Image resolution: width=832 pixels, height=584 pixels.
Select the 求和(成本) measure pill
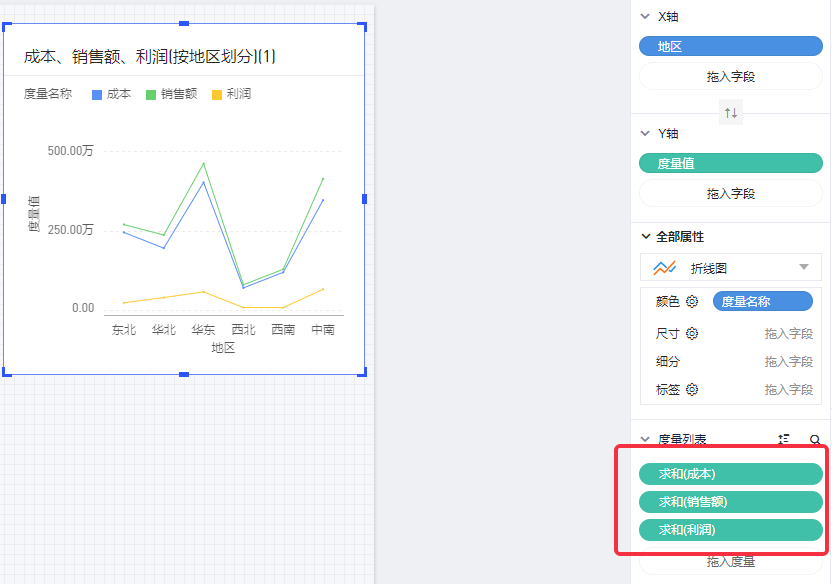click(730, 474)
